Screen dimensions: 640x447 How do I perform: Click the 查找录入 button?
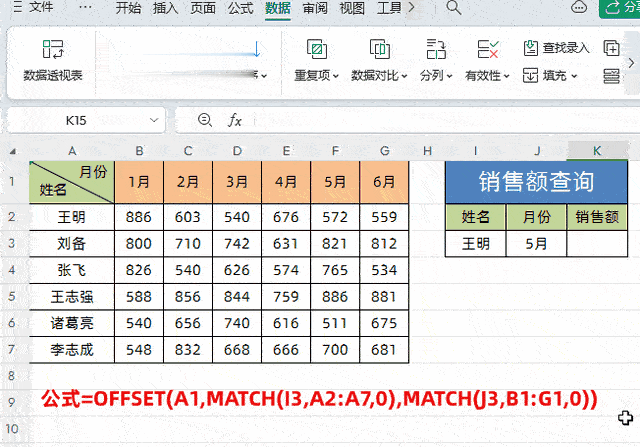pos(556,48)
